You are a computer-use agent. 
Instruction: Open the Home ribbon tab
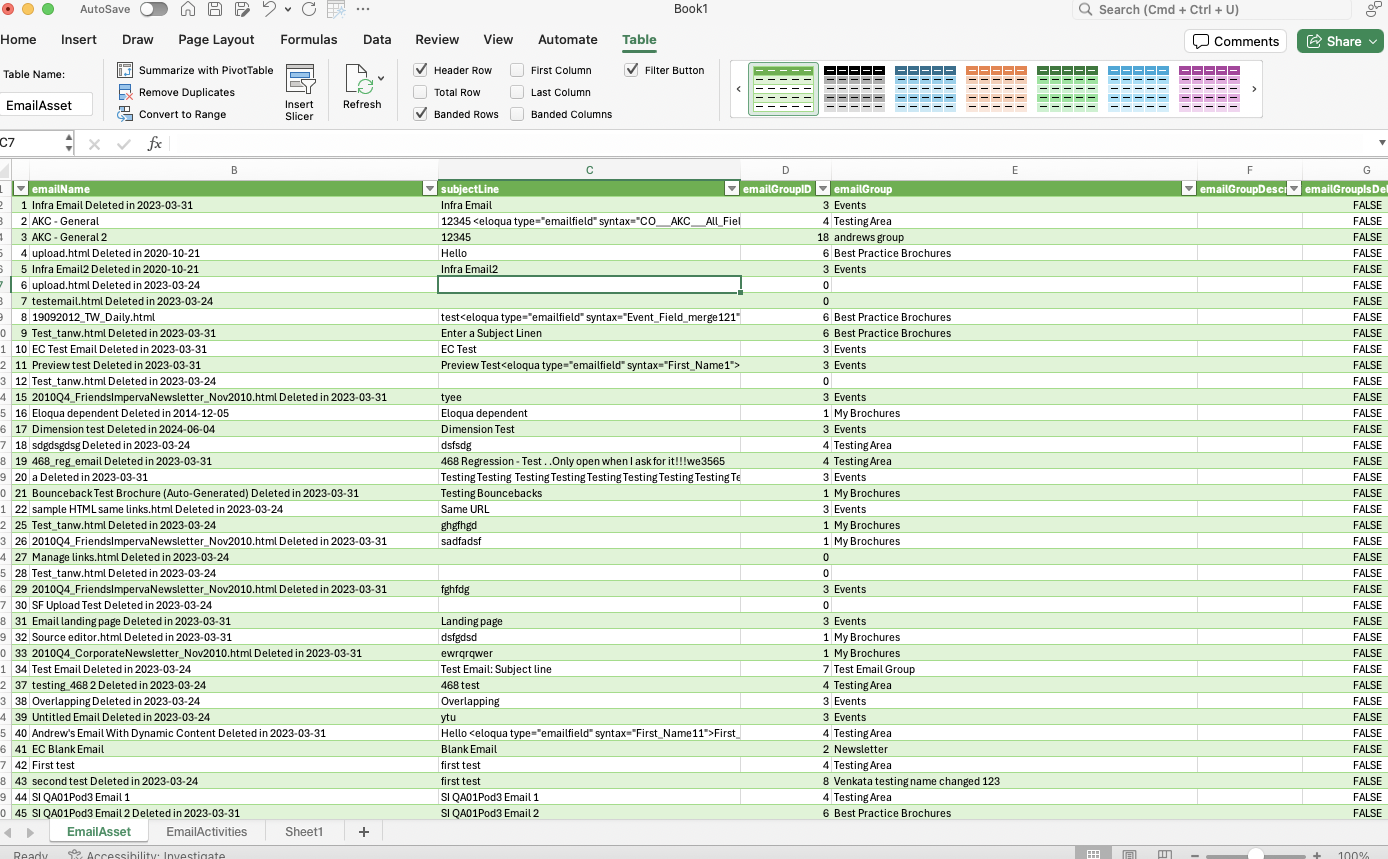point(18,40)
